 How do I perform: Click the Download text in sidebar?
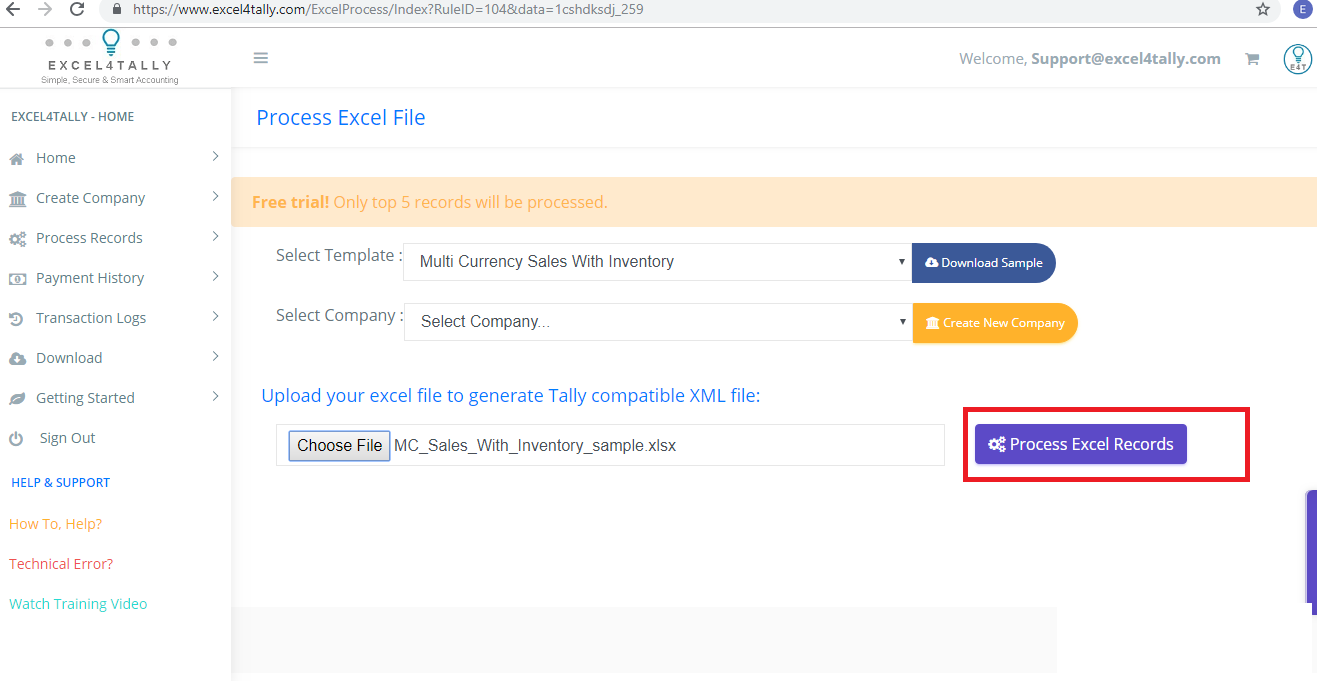(x=69, y=358)
